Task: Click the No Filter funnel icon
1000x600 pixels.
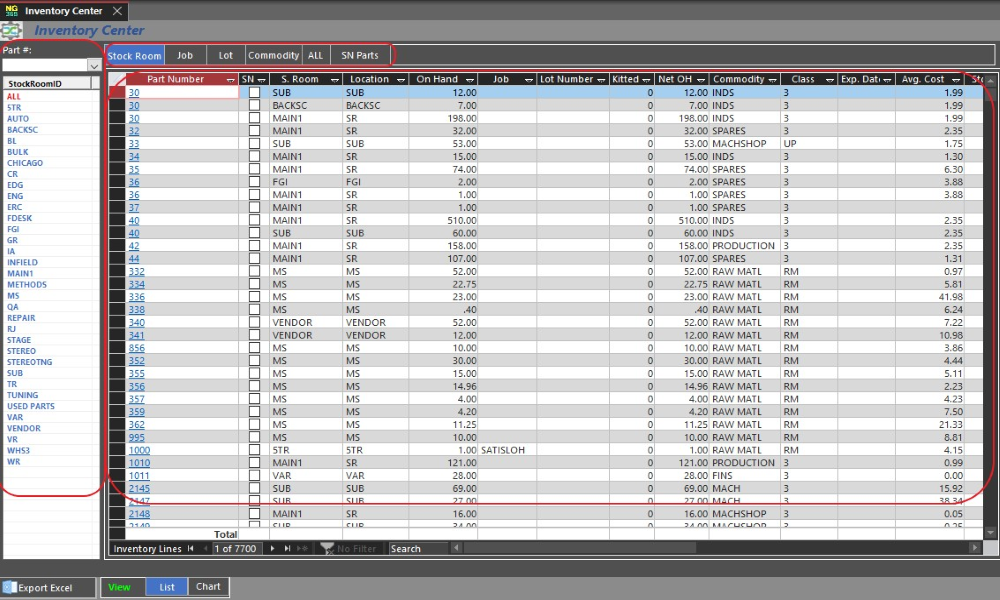Action: tap(326, 548)
